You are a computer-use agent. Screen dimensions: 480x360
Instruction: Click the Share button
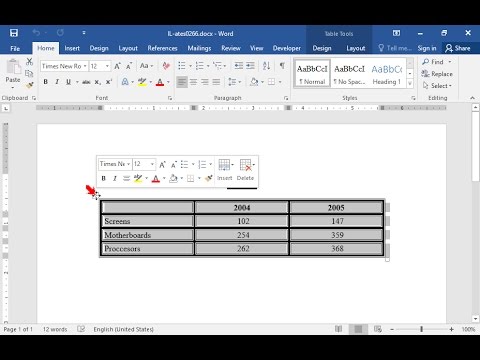click(458, 48)
